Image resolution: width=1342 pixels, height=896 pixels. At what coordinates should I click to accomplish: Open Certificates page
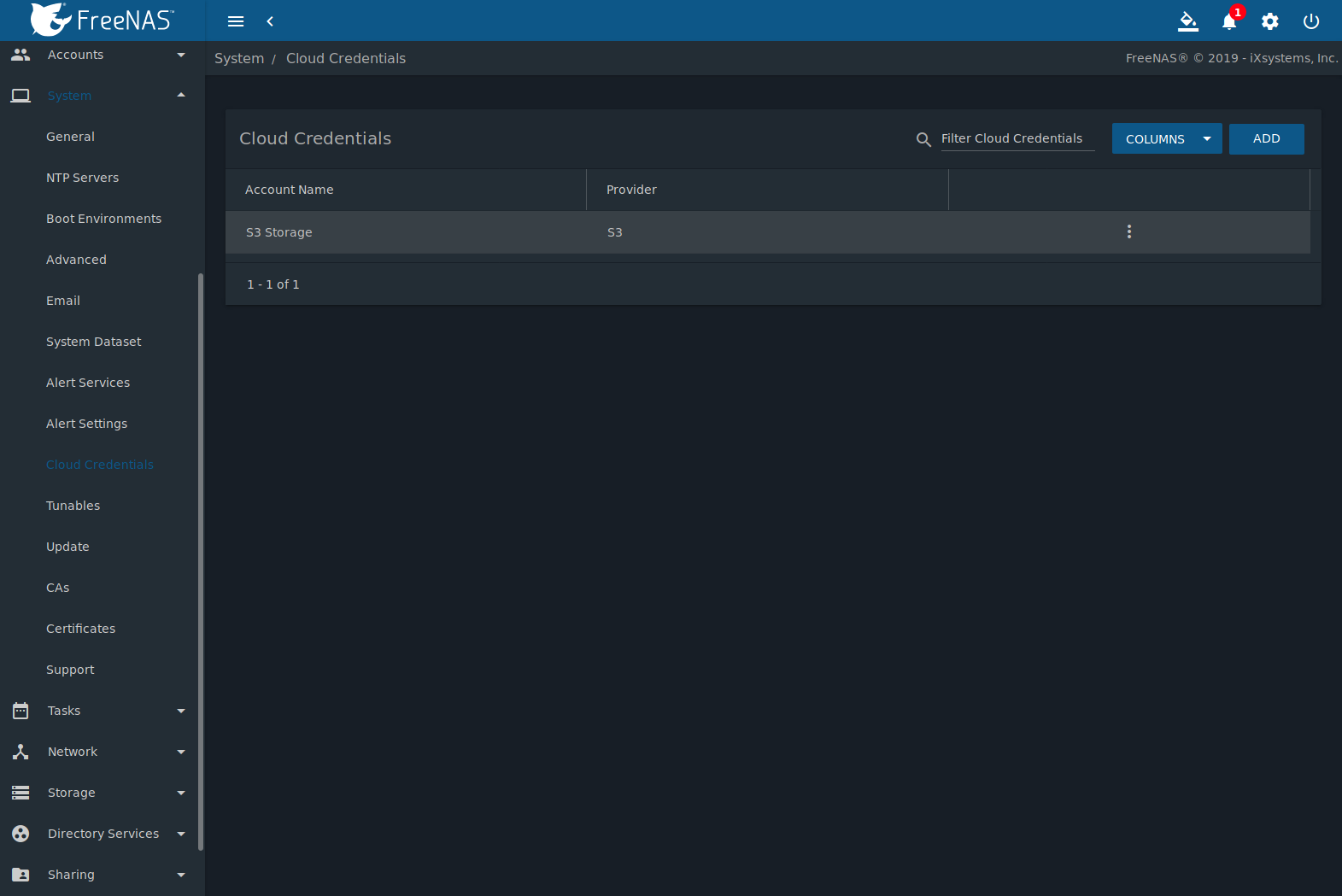click(81, 629)
